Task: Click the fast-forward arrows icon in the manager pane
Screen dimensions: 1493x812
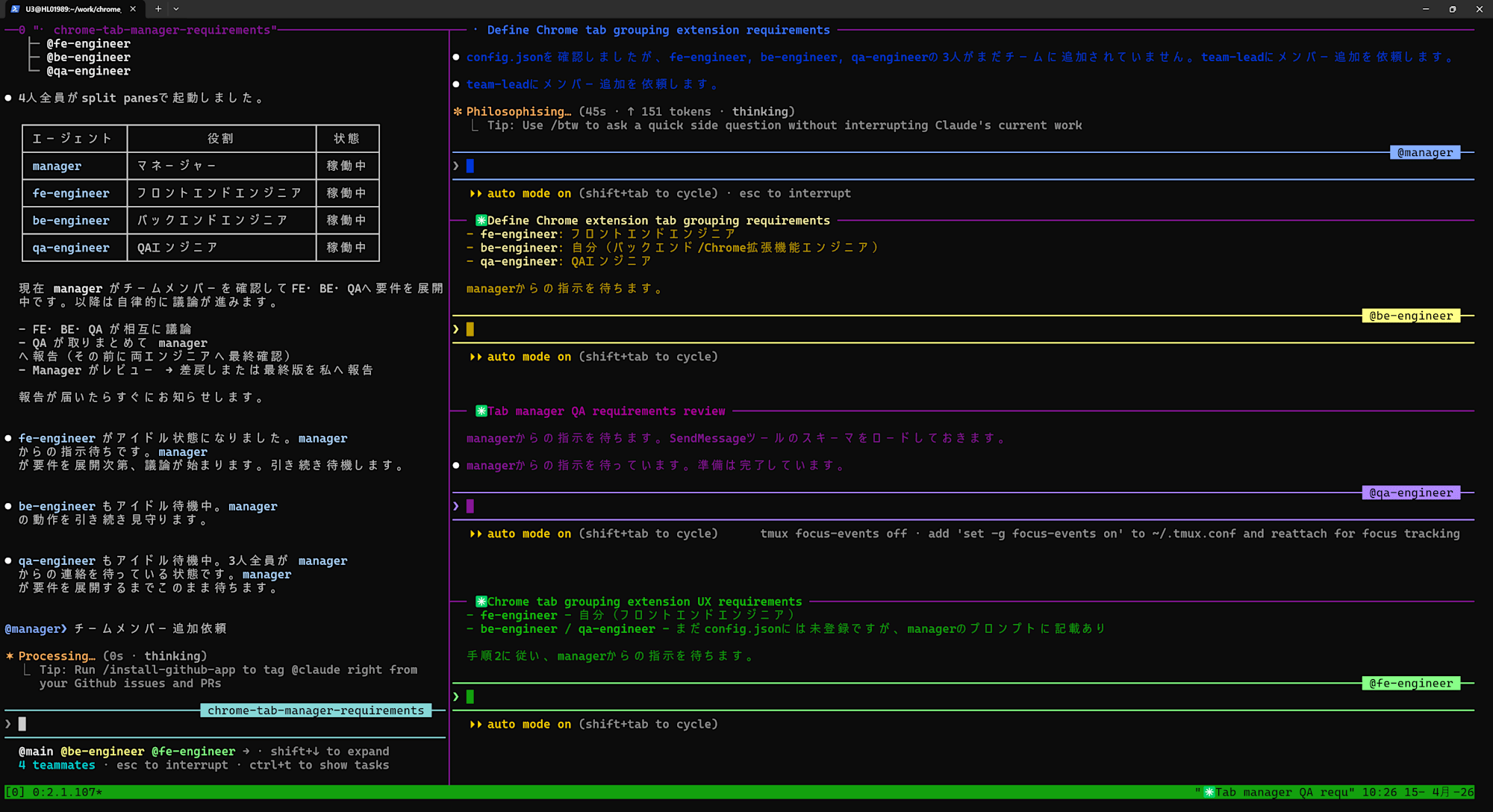Action: click(476, 193)
